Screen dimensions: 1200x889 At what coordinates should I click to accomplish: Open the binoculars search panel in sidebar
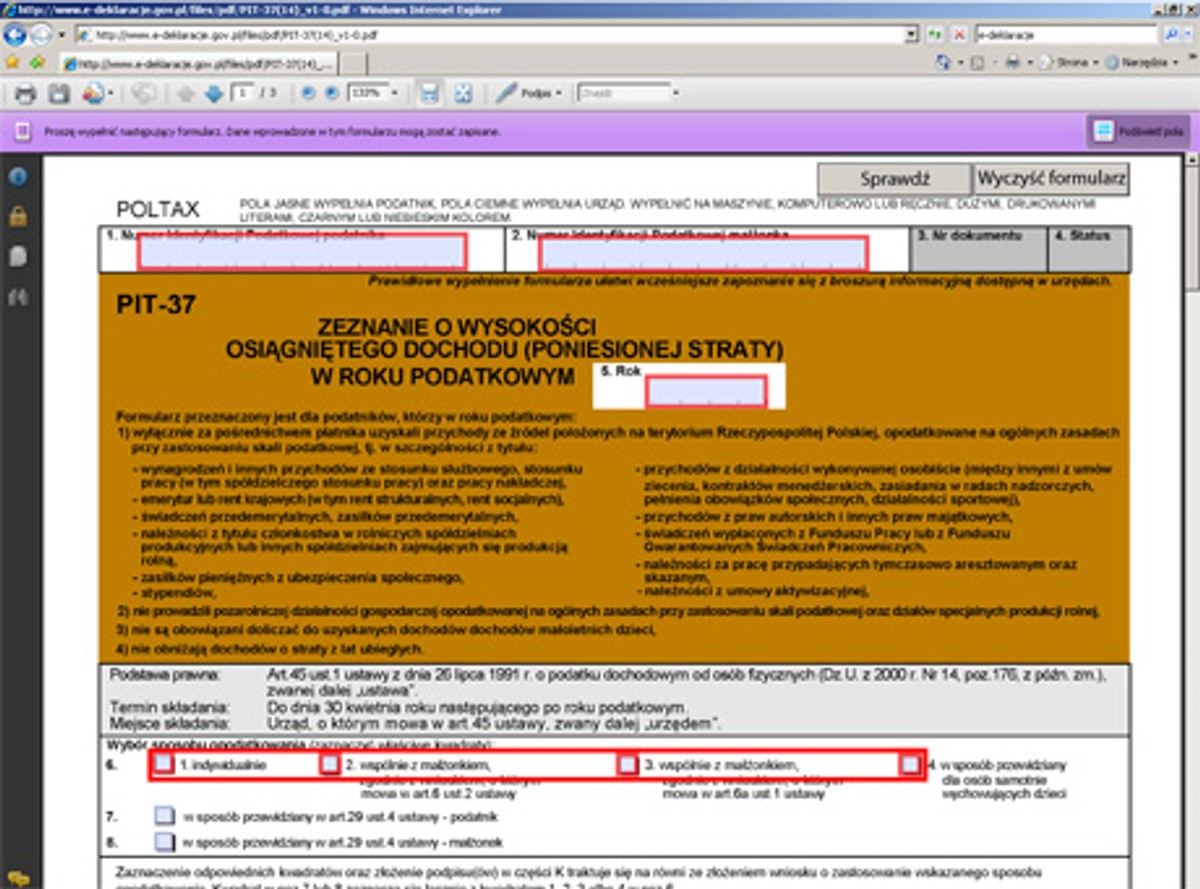pyautogui.click(x=17, y=296)
